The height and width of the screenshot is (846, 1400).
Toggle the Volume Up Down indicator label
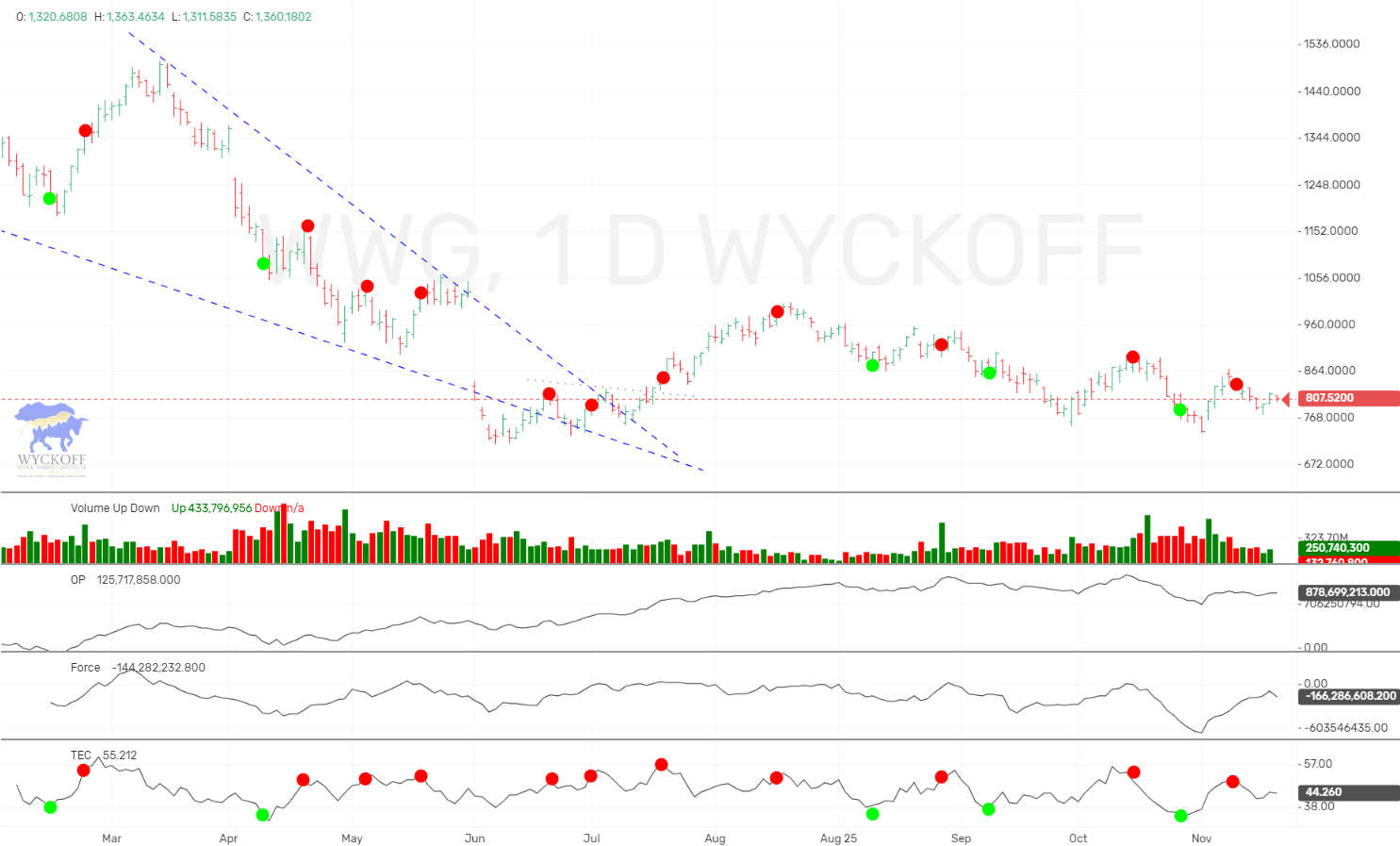click(115, 507)
